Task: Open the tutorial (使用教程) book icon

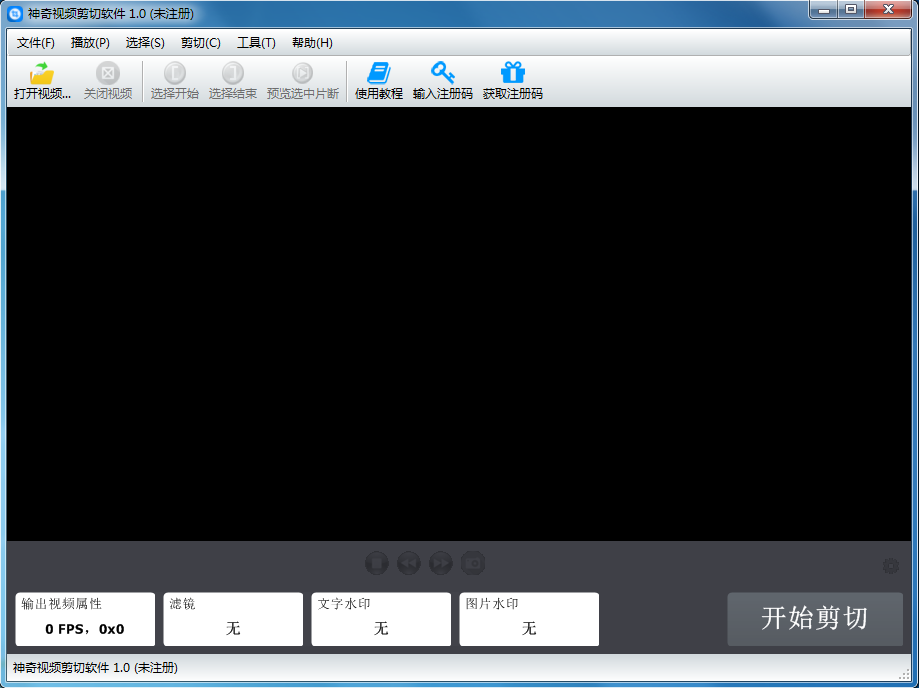Action: (x=379, y=73)
